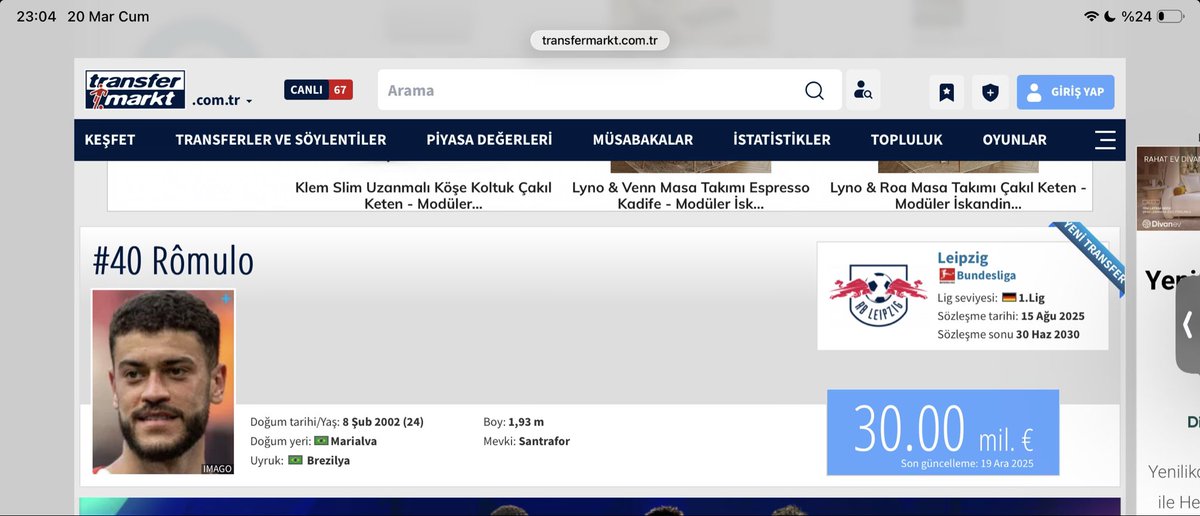Image resolution: width=1200 pixels, height=516 pixels.
Task: Click the Sözleşme sonu 30 Haz 2030 text
Action: tap(1008, 335)
